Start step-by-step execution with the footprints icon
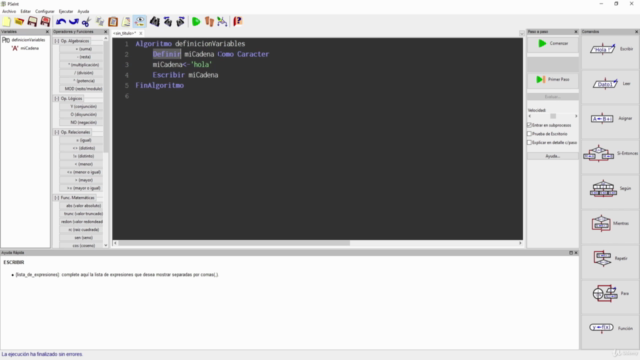Image resolution: width=640 pixels, height=360 pixels. tap(209, 22)
